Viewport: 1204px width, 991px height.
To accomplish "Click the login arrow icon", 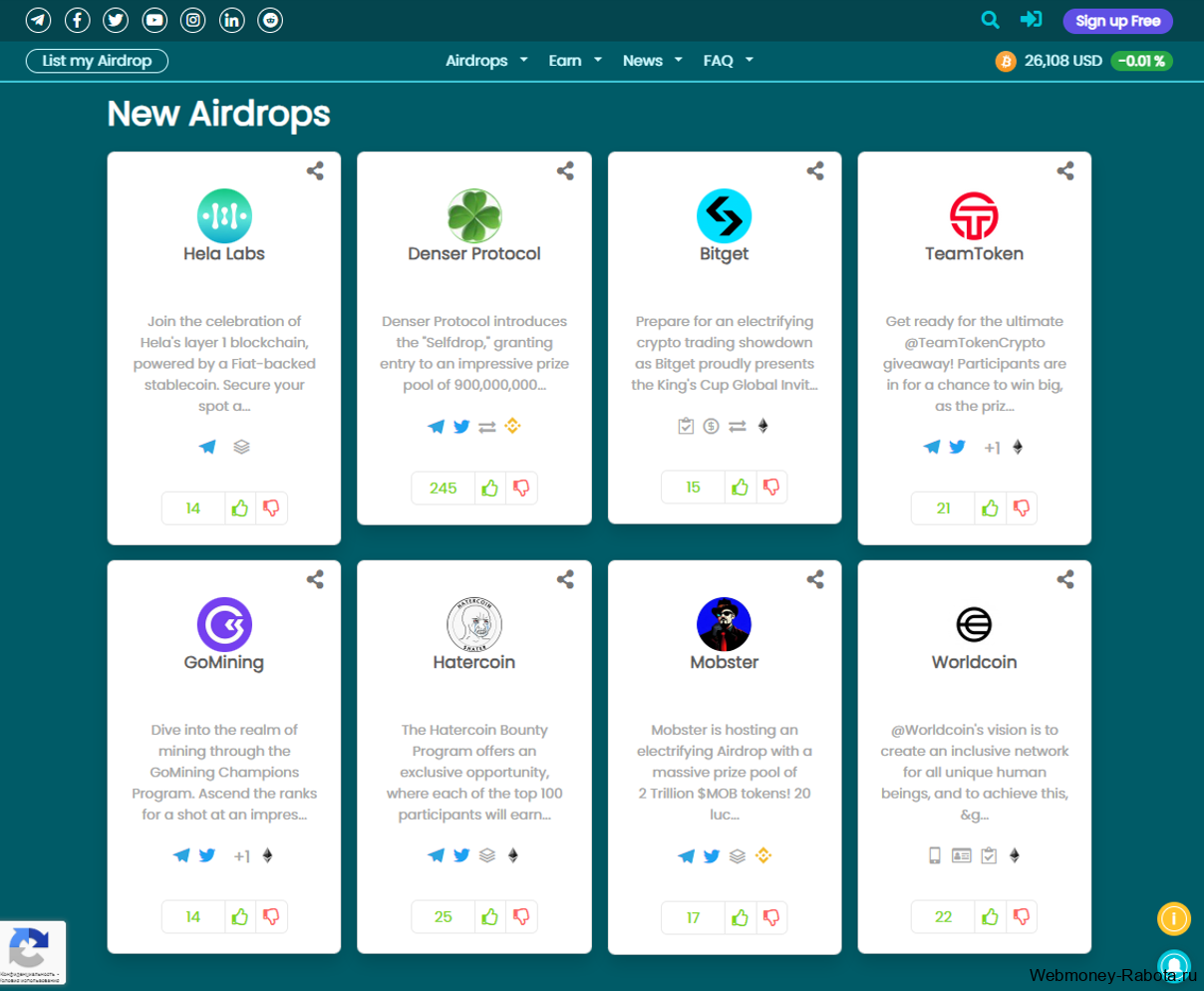I will click(1031, 19).
